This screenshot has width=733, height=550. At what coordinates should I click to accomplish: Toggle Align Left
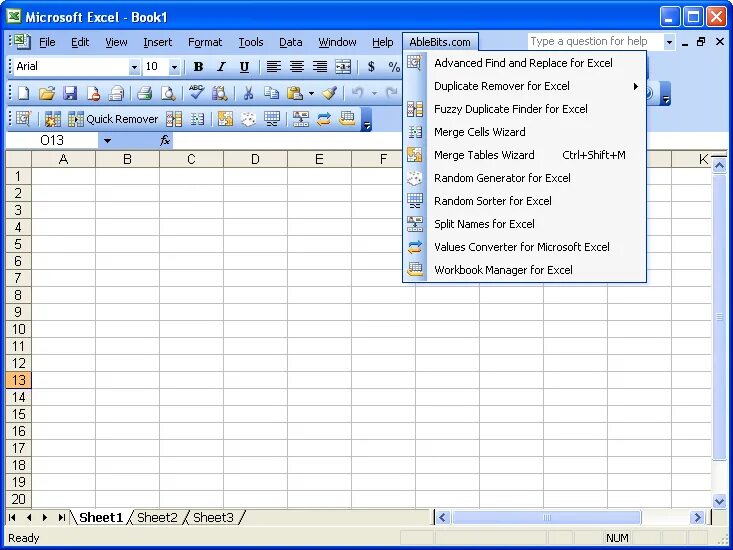coord(273,67)
